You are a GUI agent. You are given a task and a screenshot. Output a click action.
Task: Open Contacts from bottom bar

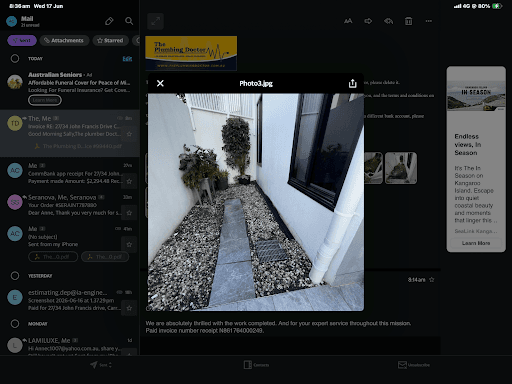click(x=256, y=365)
